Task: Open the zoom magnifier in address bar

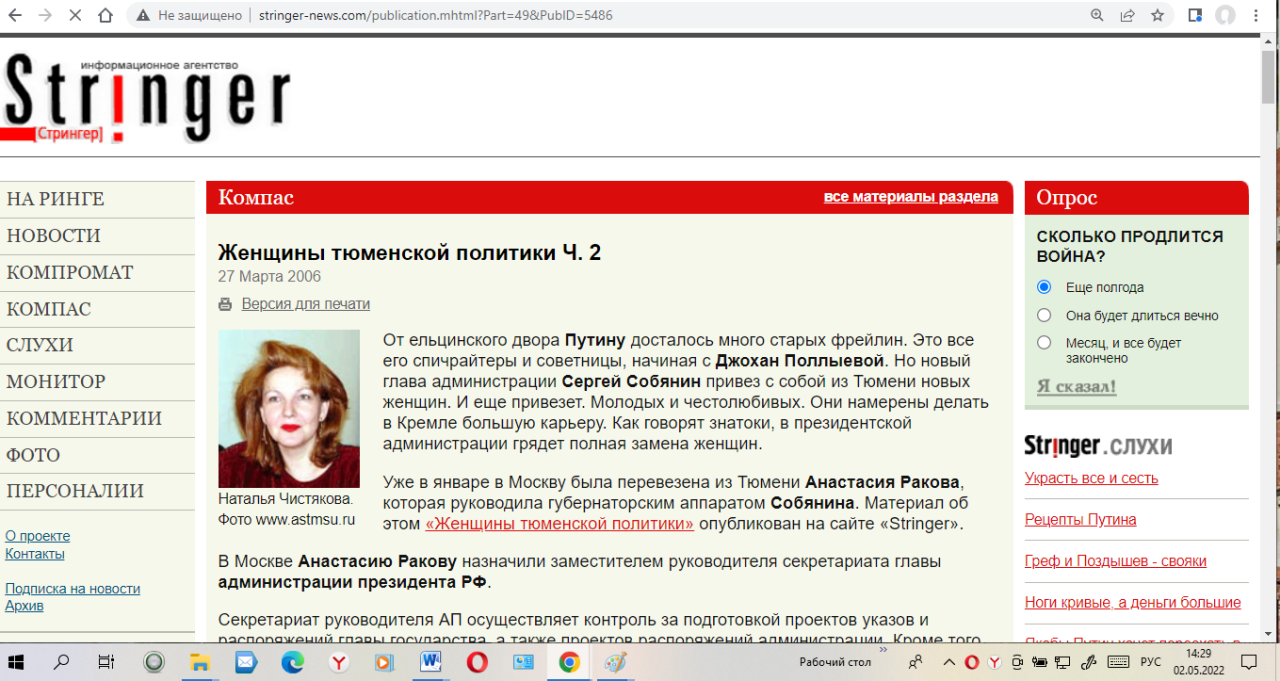Action: coord(1097,15)
